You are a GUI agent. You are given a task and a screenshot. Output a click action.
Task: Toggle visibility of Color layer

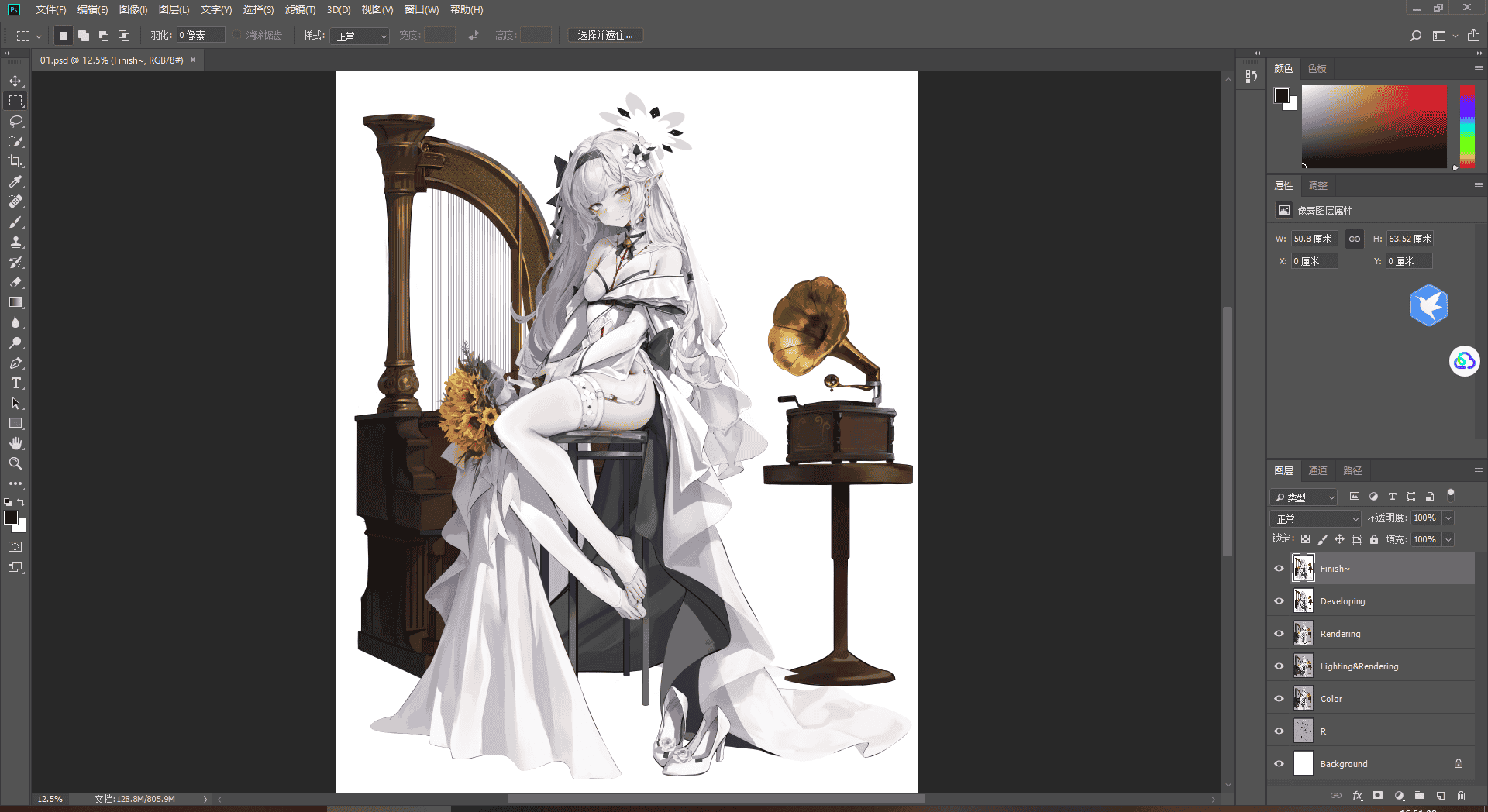(1280, 699)
